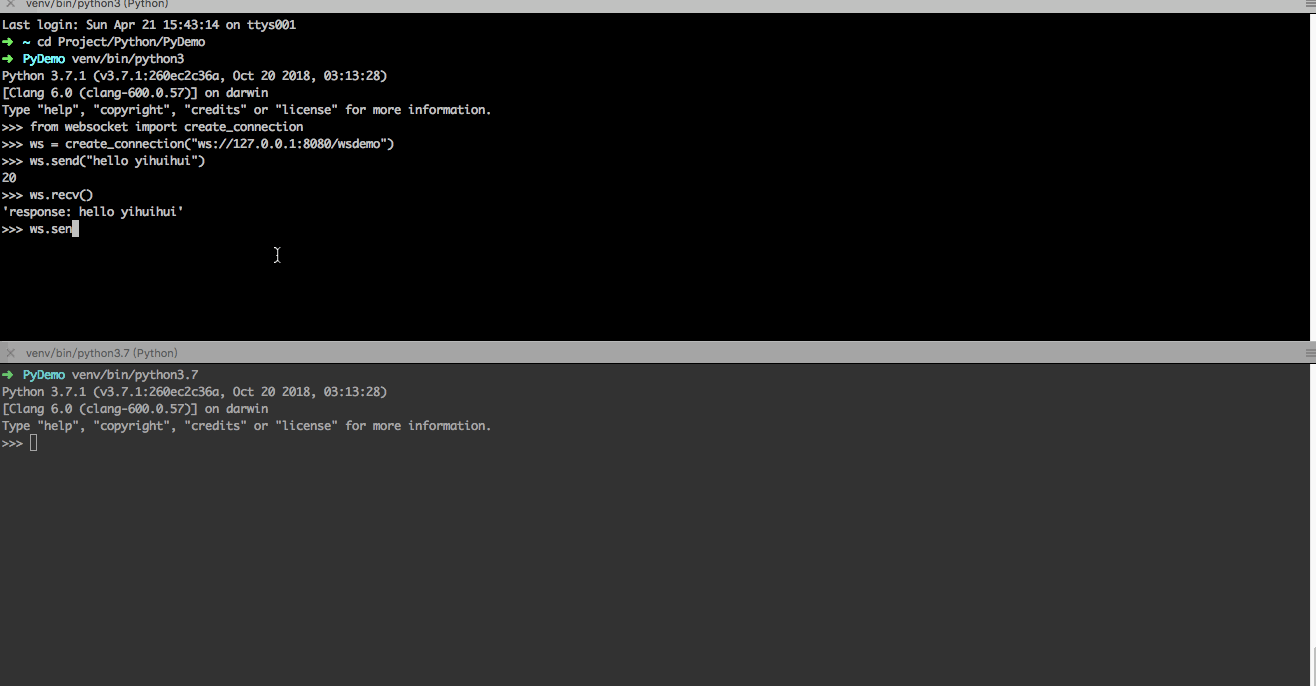Click the 'cd Project/Python/PyDemo' command line
1316x686 pixels.
point(121,42)
